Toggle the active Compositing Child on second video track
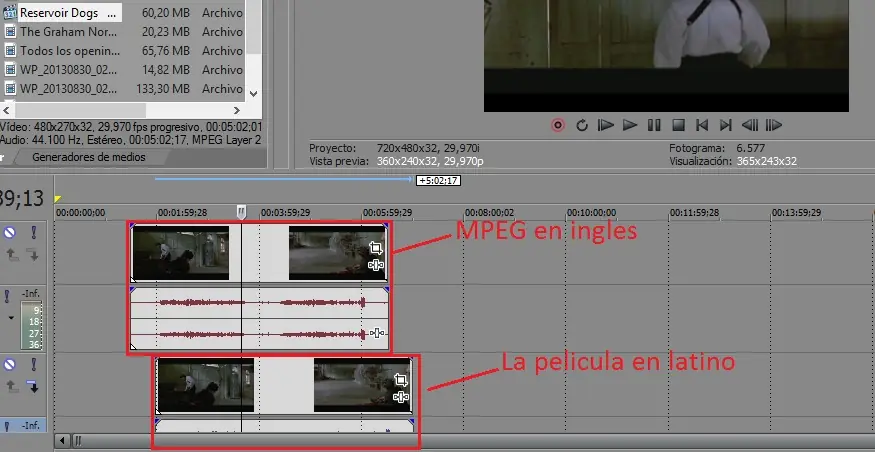 click(33, 386)
